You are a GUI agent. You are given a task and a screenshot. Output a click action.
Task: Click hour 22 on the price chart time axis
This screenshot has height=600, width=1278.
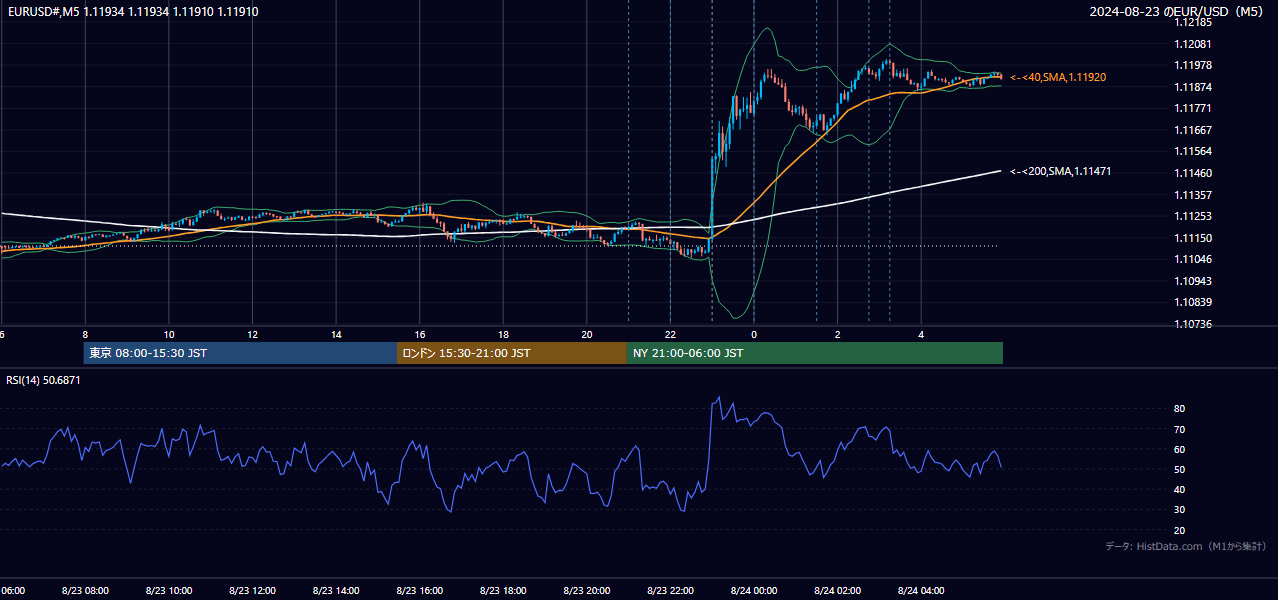click(x=670, y=334)
